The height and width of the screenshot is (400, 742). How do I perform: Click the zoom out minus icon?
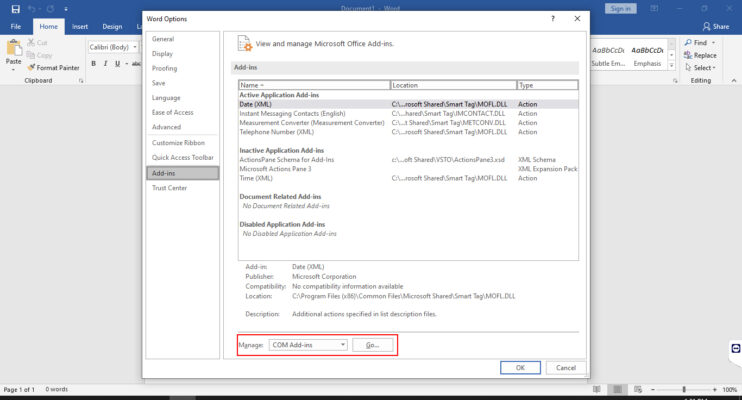coord(653,390)
